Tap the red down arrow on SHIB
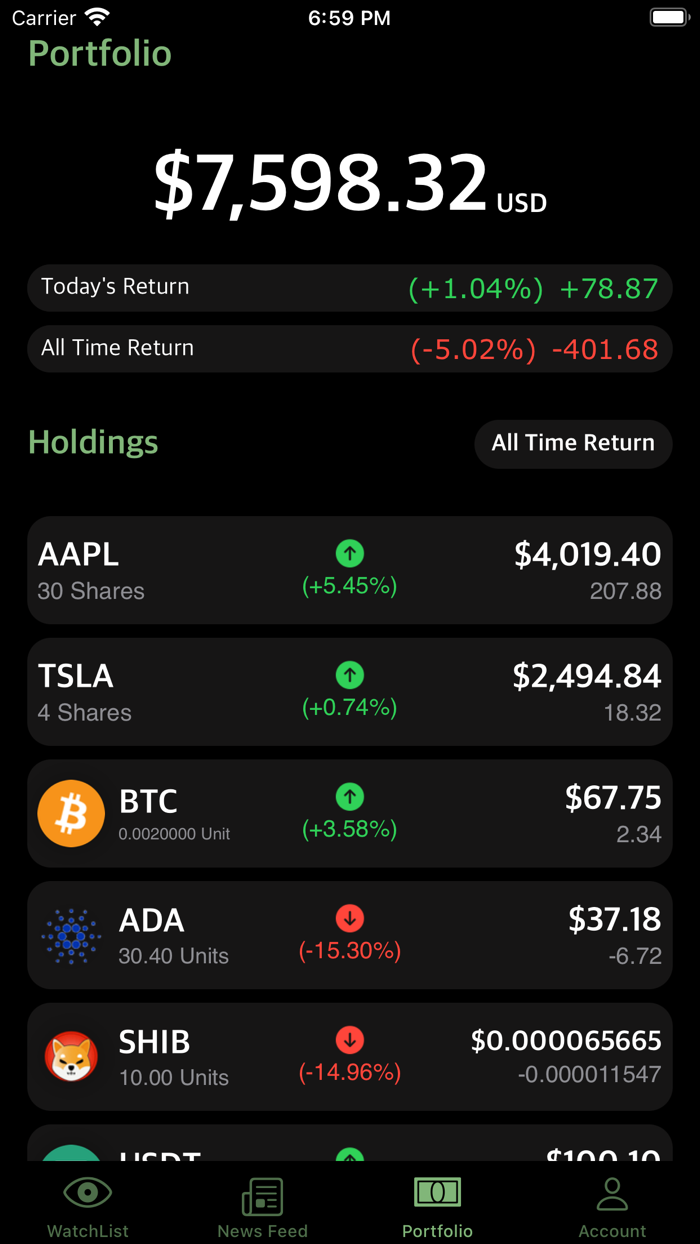Viewport: 700px width, 1244px height. click(x=350, y=1040)
